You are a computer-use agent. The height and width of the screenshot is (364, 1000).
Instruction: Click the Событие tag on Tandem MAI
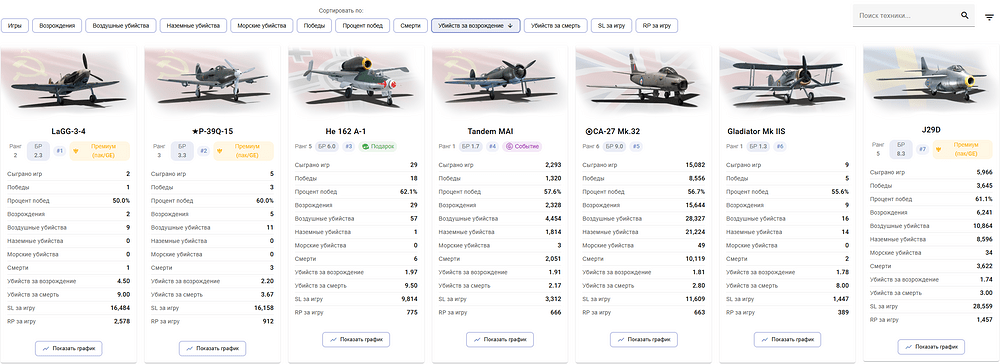click(x=522, y=147)
